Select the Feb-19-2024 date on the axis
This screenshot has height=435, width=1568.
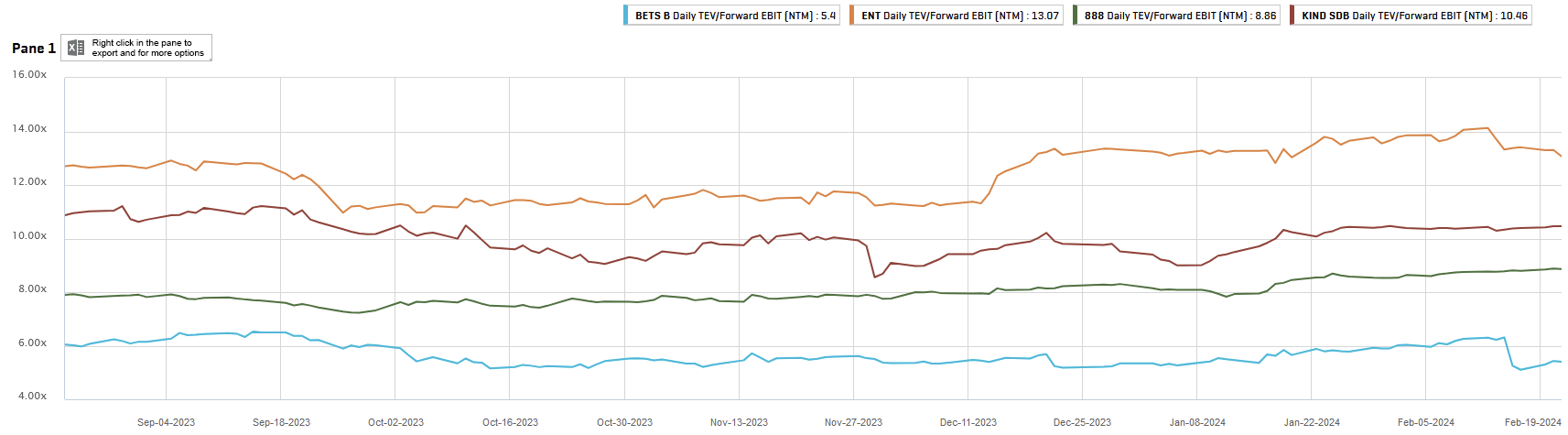[x=1532, y=422]
